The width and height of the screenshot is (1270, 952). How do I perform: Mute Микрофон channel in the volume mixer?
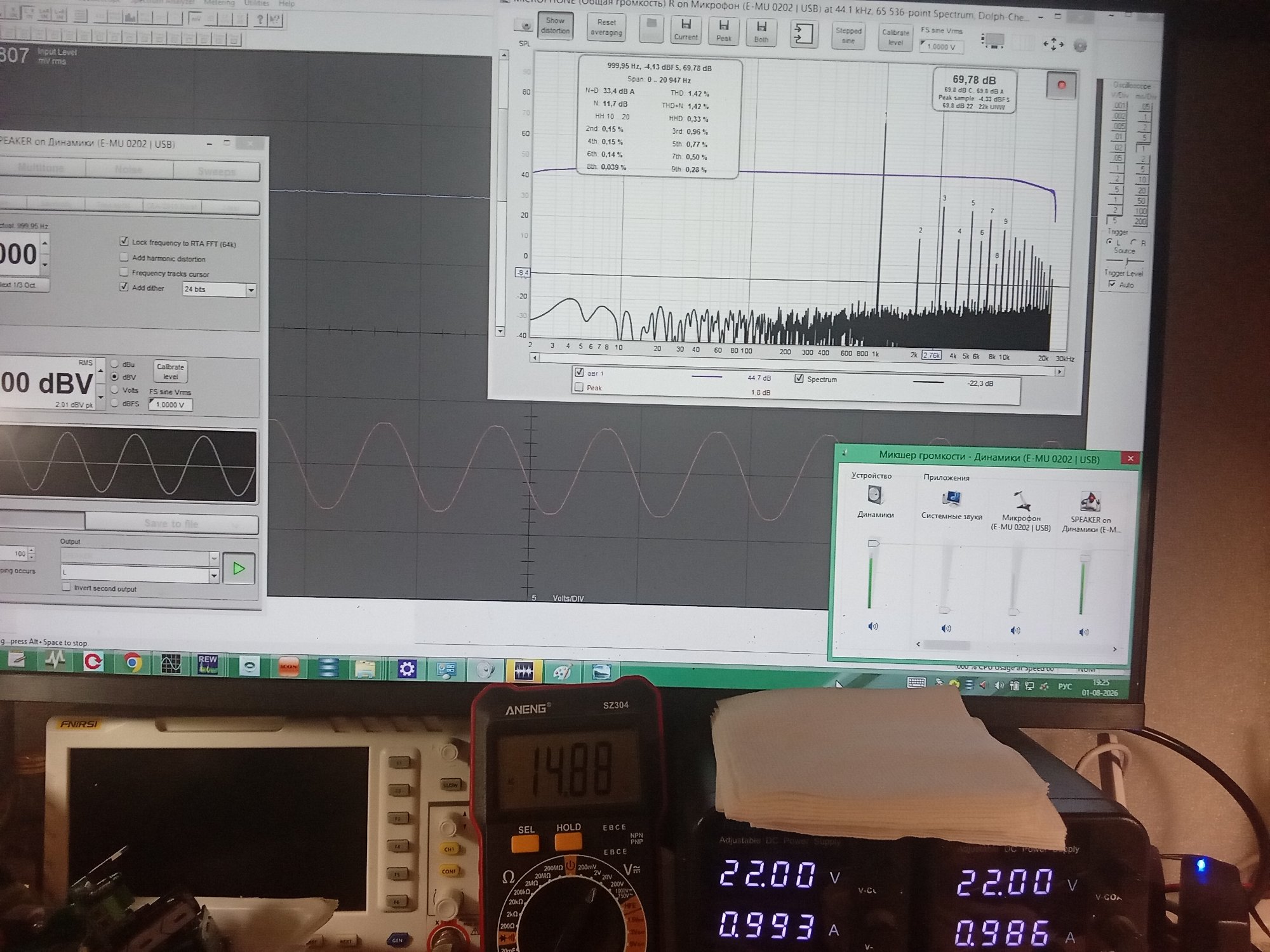coord(1015,630)
